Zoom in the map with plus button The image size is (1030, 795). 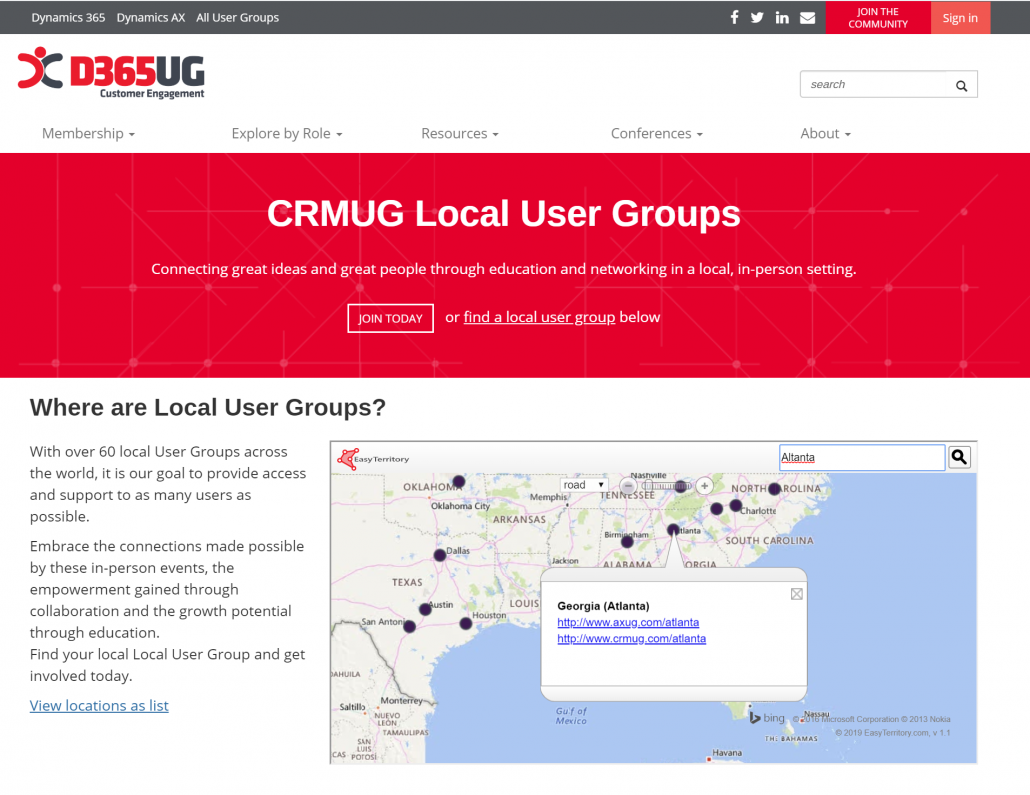coord(704,486)
